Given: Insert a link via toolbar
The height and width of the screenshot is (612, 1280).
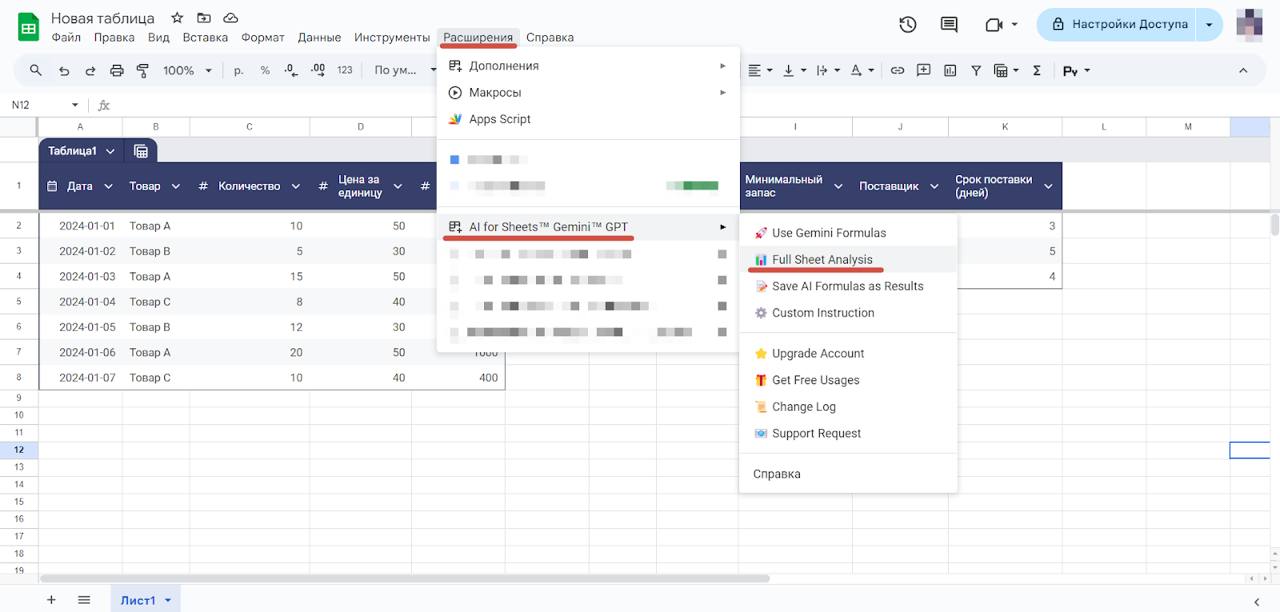Looking at the screenshot, I should click(x=897, y=70).
